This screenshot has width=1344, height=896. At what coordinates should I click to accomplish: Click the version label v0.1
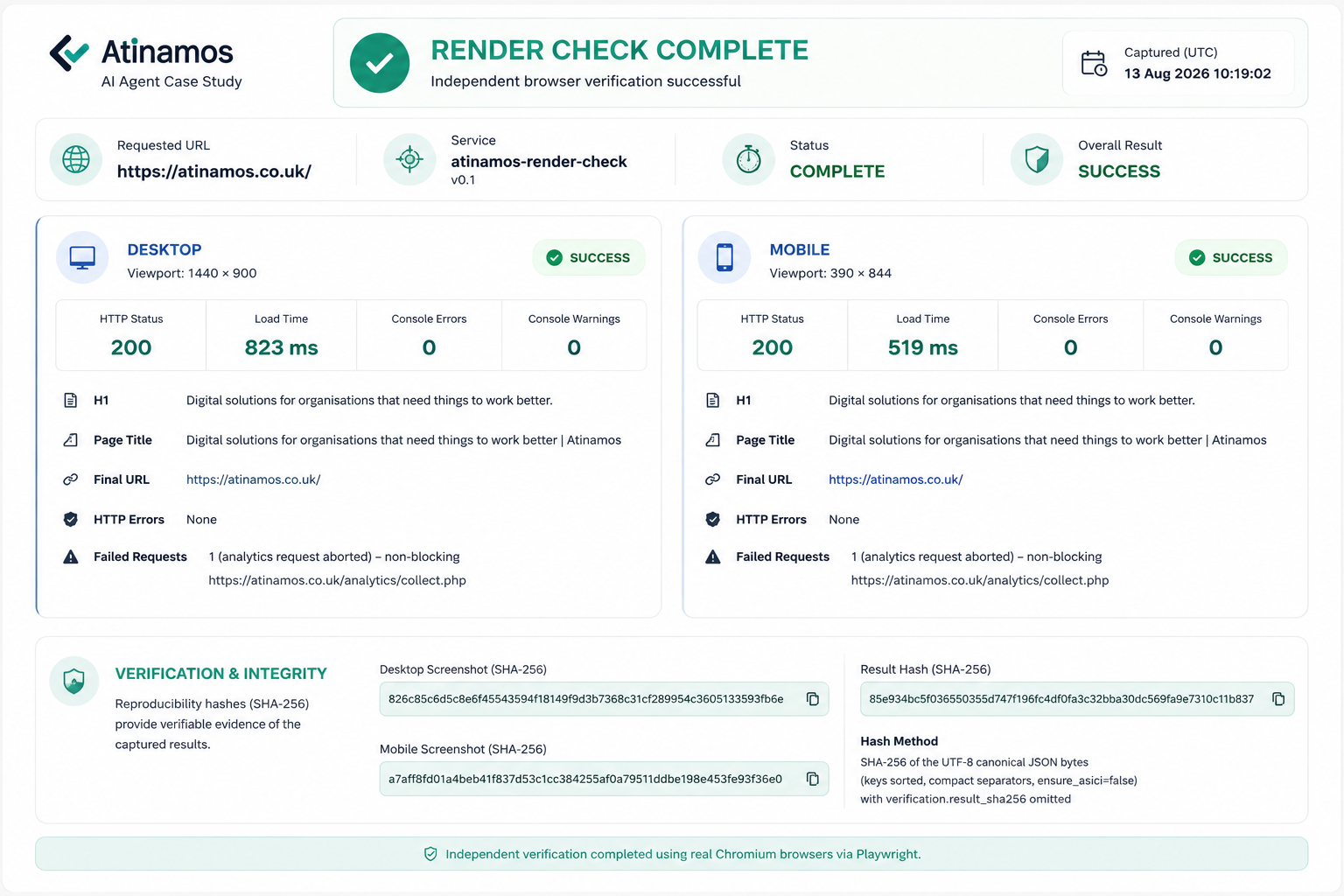[x=463, y=180]
